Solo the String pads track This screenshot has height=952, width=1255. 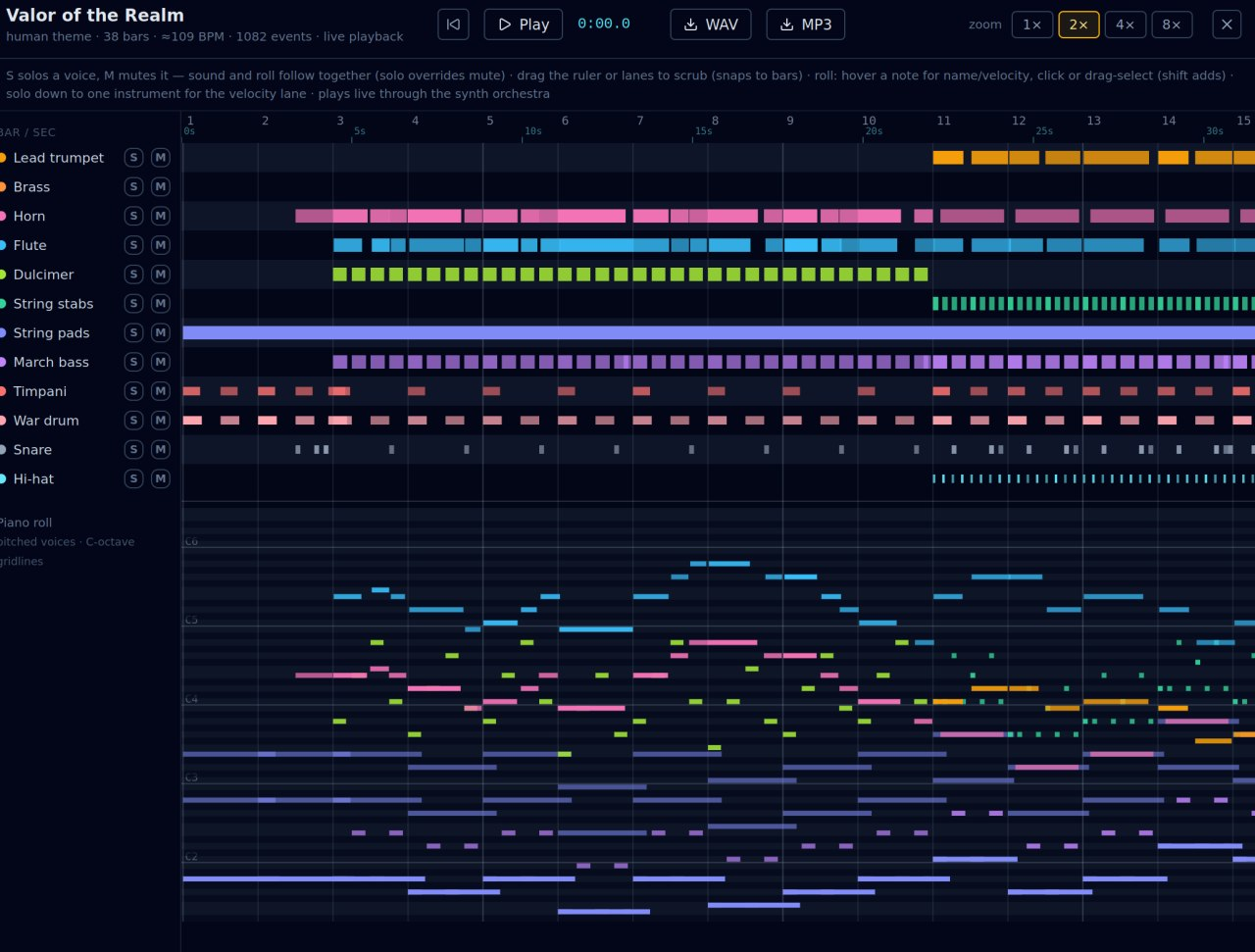click(133, 333)
